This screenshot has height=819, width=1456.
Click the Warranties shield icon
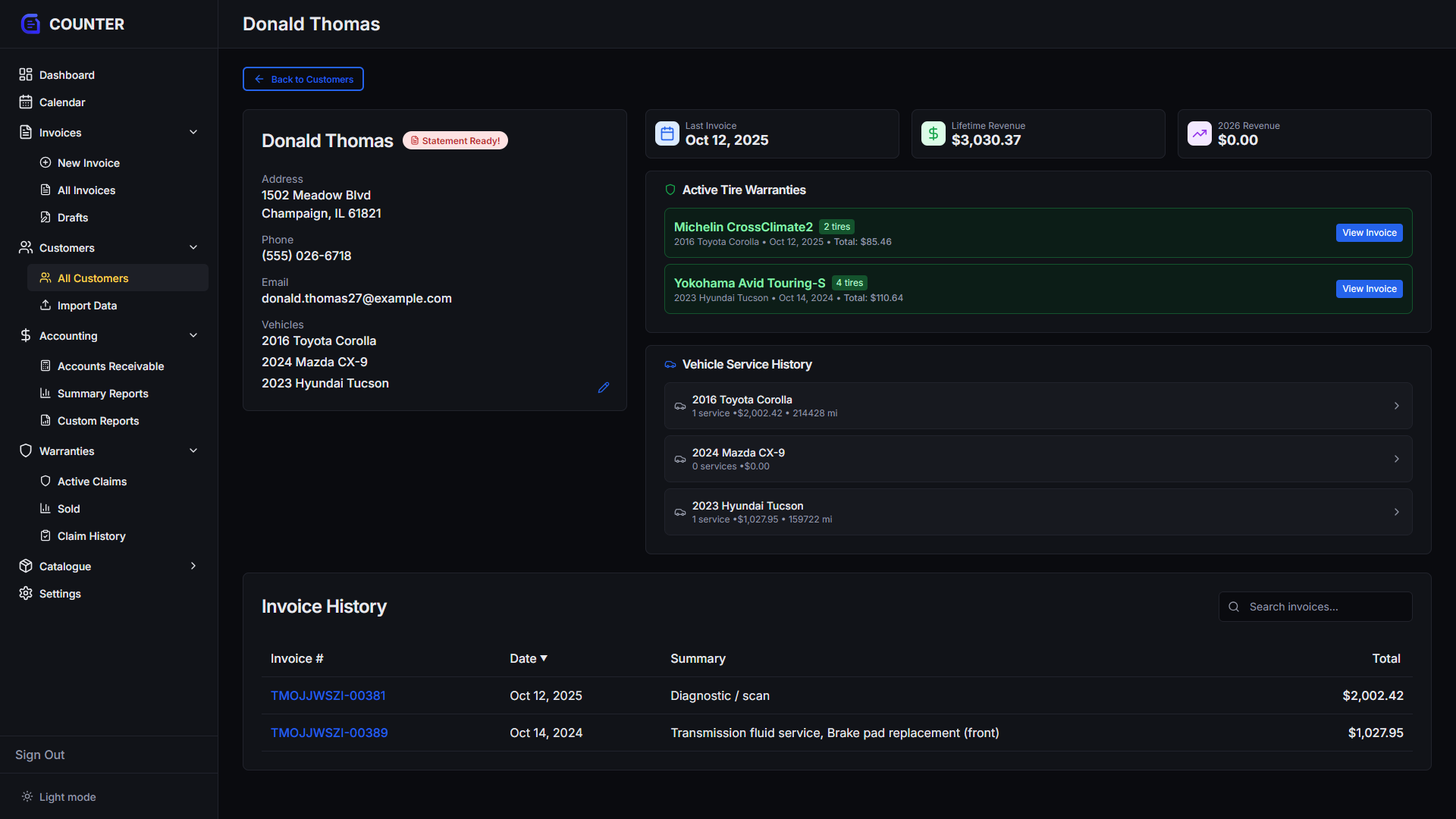tap(26, 450)
